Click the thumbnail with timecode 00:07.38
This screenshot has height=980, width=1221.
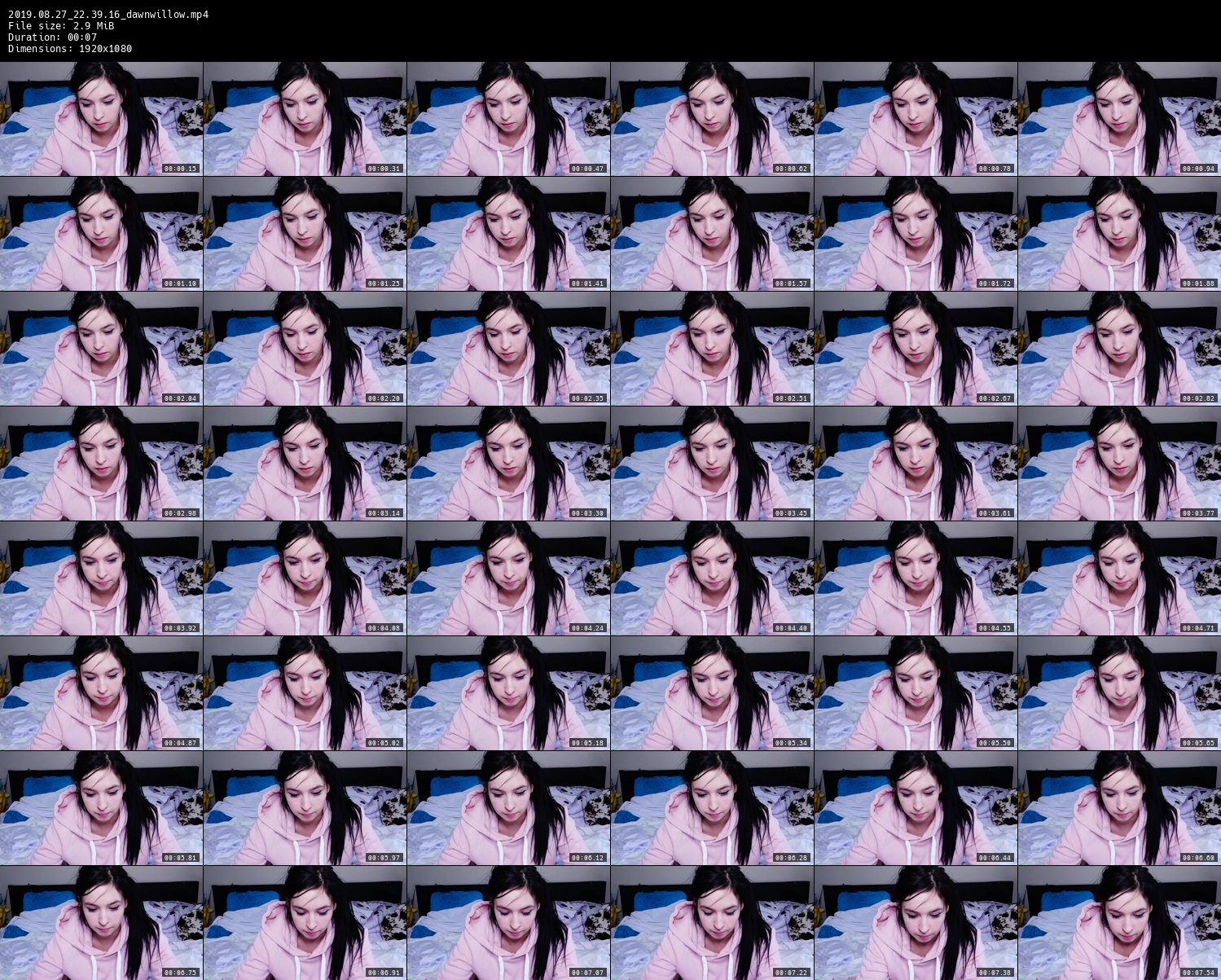point(916,923)
